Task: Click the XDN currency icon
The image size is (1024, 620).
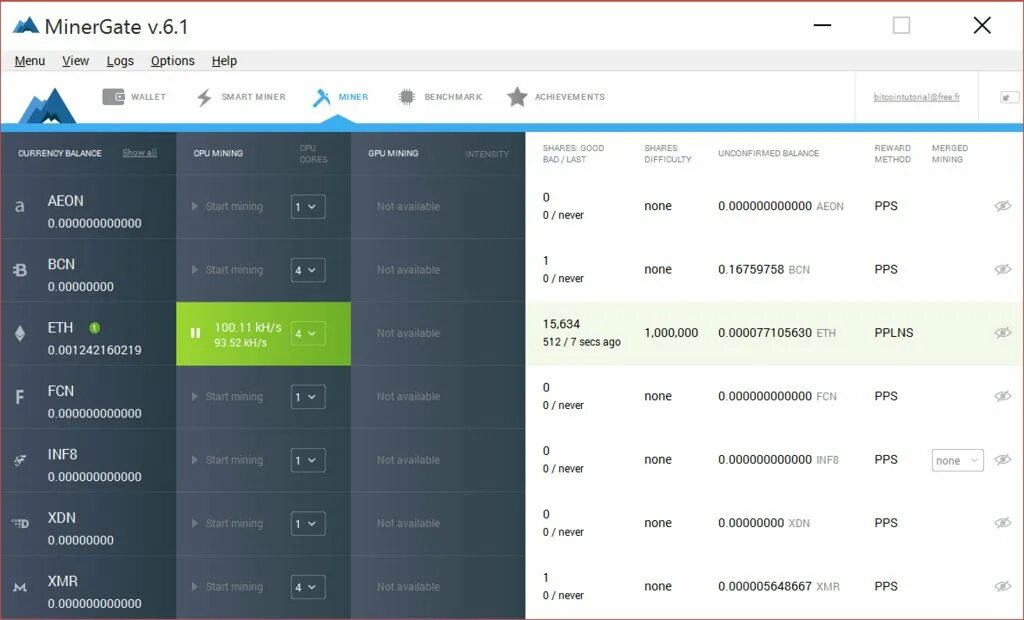Action: click(20, 523)
